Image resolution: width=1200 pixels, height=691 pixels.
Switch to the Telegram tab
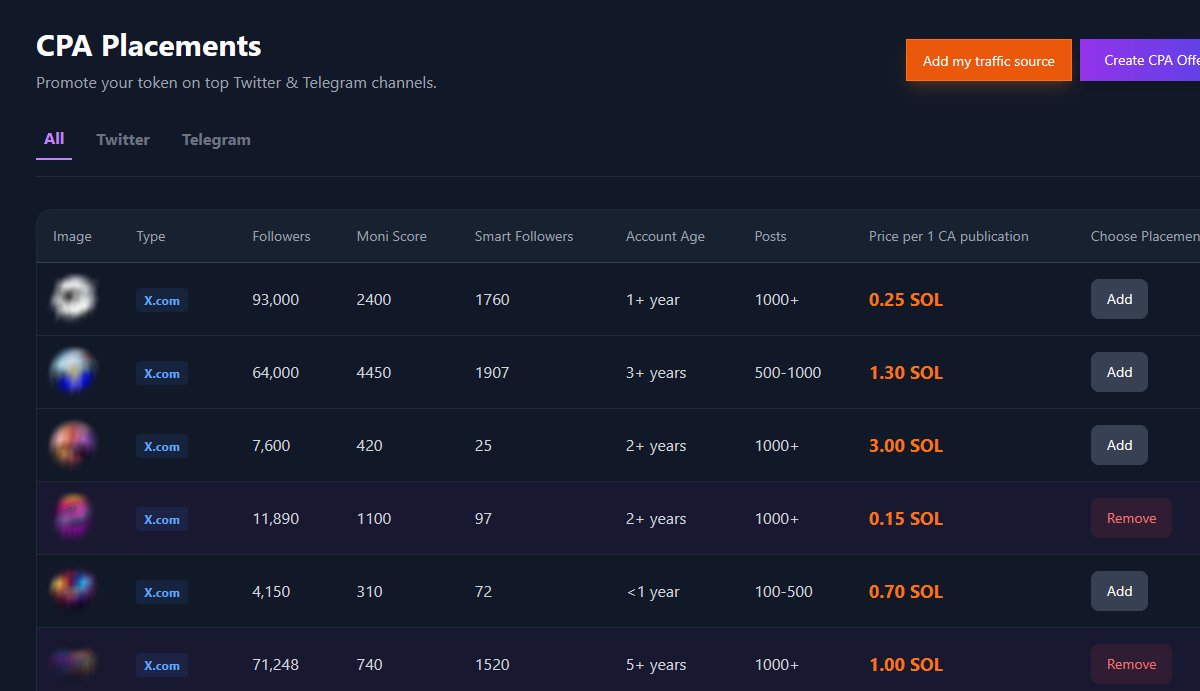pos(216,139)
